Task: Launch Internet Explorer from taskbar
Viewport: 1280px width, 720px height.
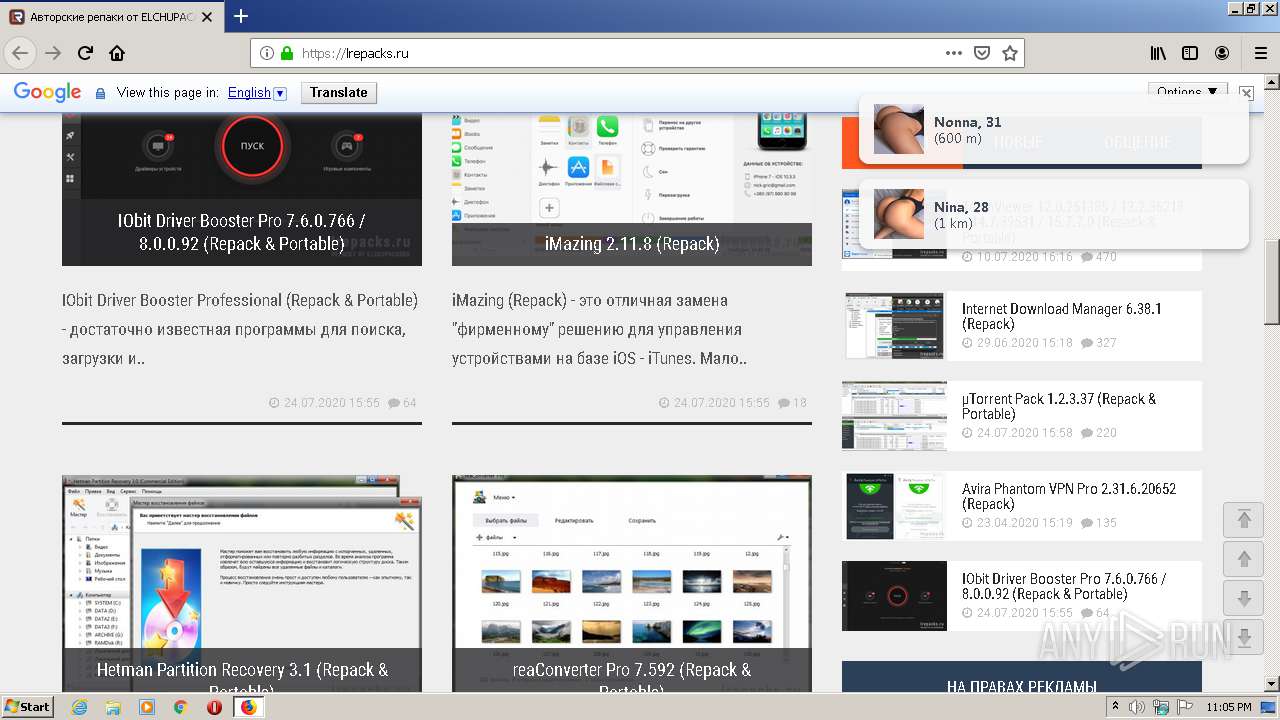Action: point(80,707)
